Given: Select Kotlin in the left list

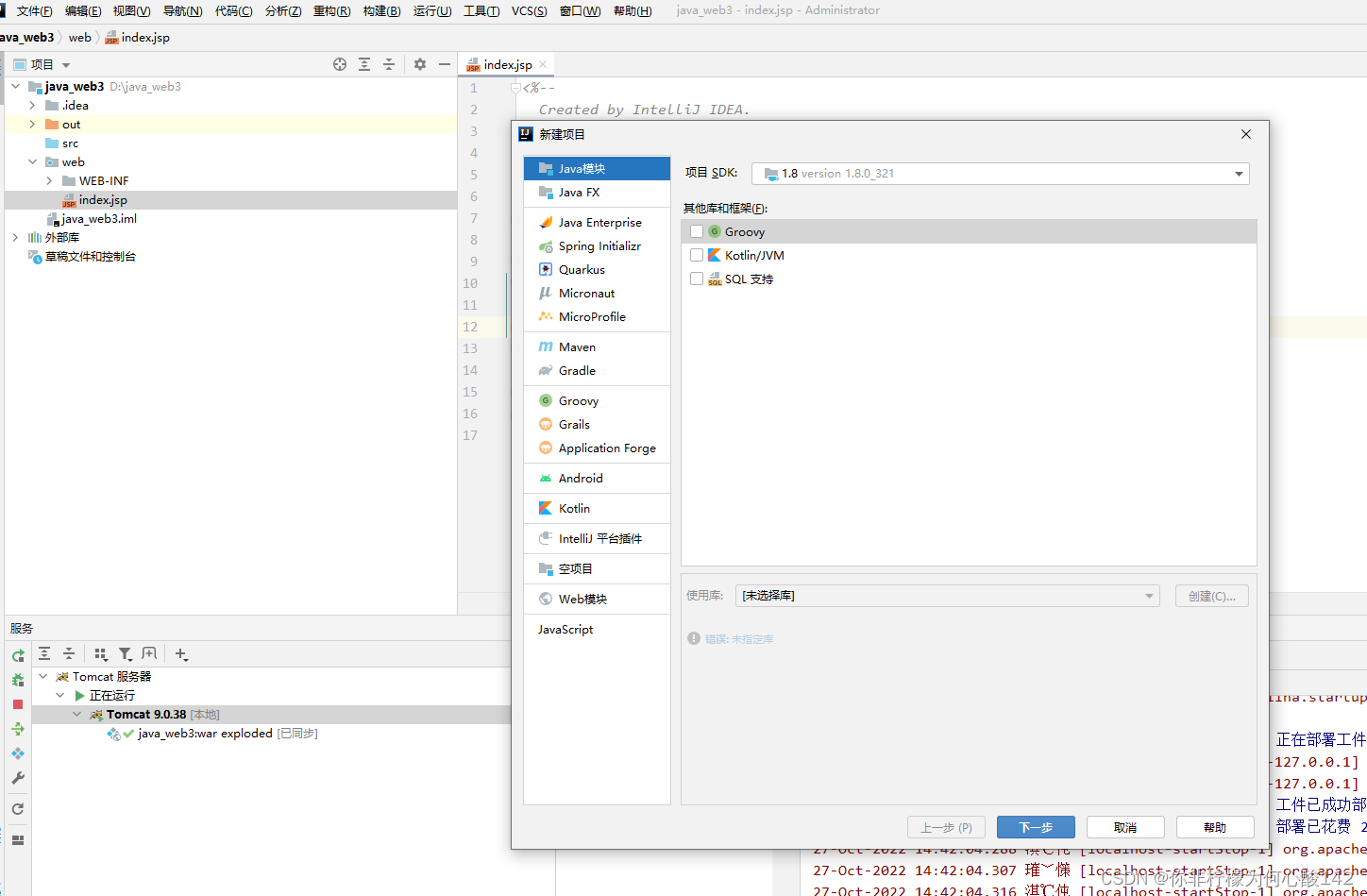Looking at the screenshot, I should coord(597,509).
